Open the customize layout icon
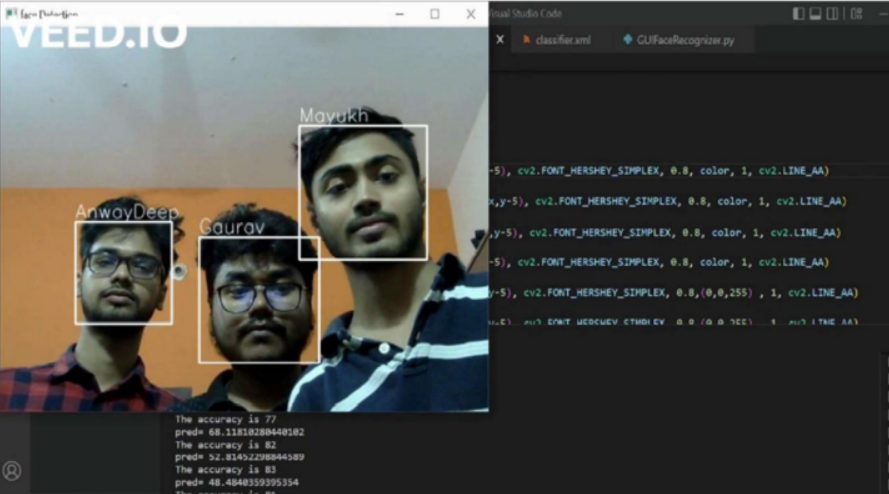Screen dimensions: 889x494 coord(856,14)
